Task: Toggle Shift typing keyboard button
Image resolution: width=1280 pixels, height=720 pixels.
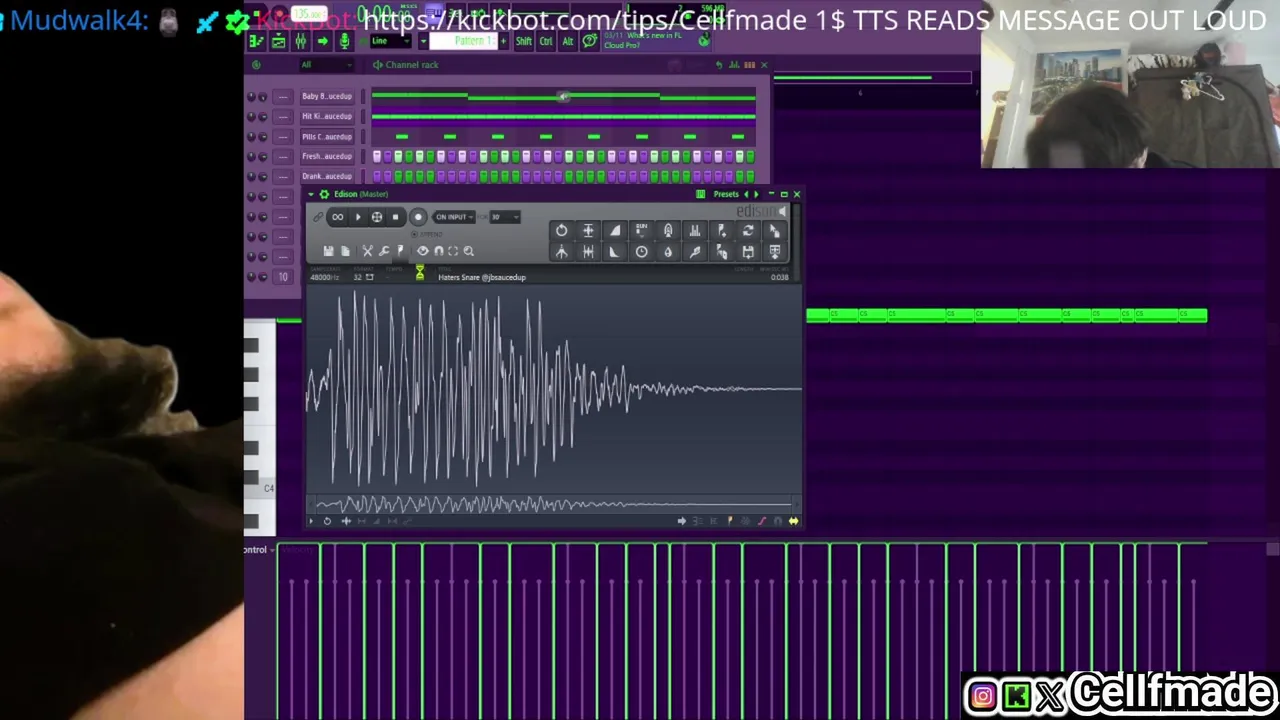Action: click(x=524, y=41)
